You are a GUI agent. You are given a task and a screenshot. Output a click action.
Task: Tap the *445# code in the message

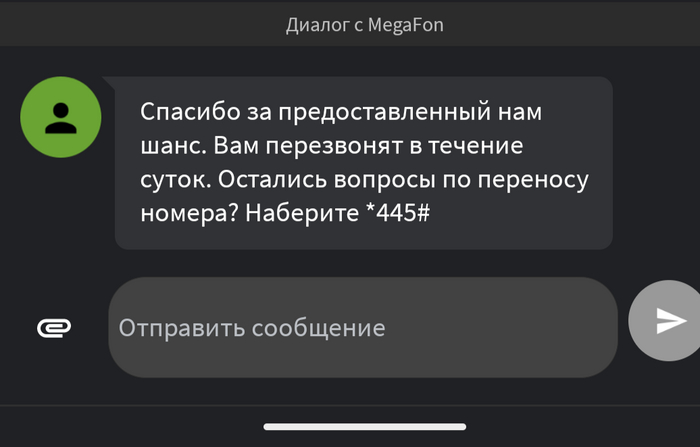tap(397, 213)
